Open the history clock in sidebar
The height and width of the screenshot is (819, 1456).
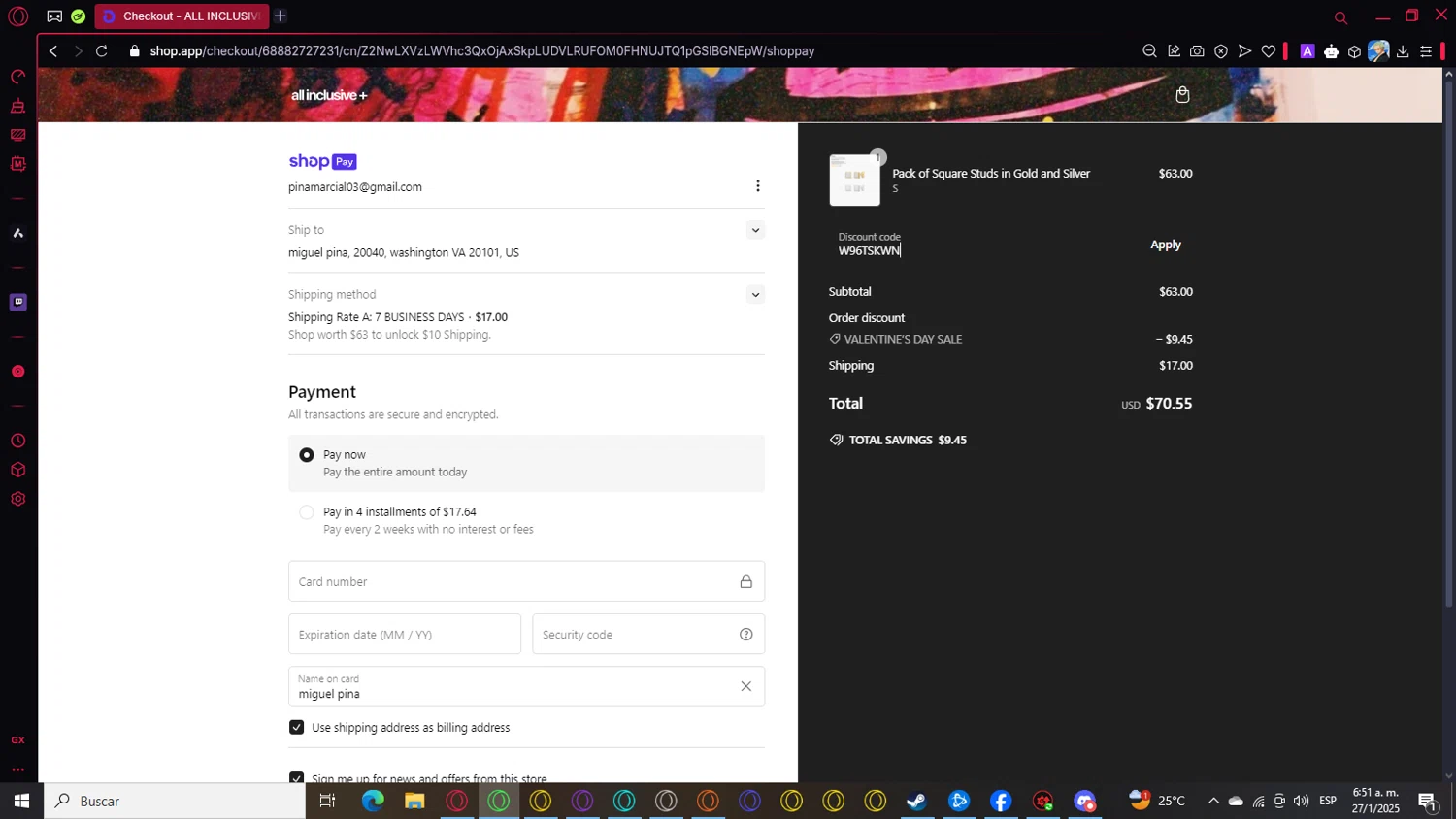pos(17,441)
